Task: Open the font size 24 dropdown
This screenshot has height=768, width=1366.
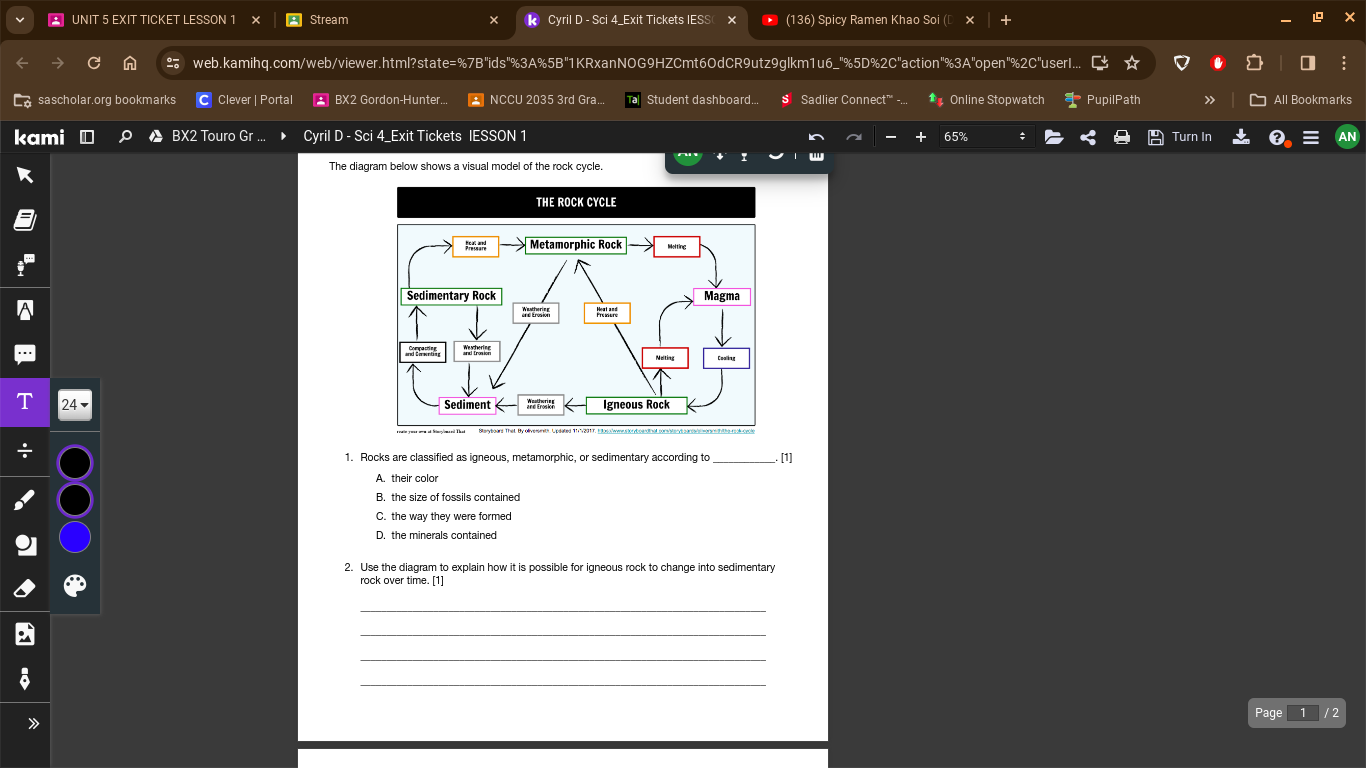Action: coord(75,405)
